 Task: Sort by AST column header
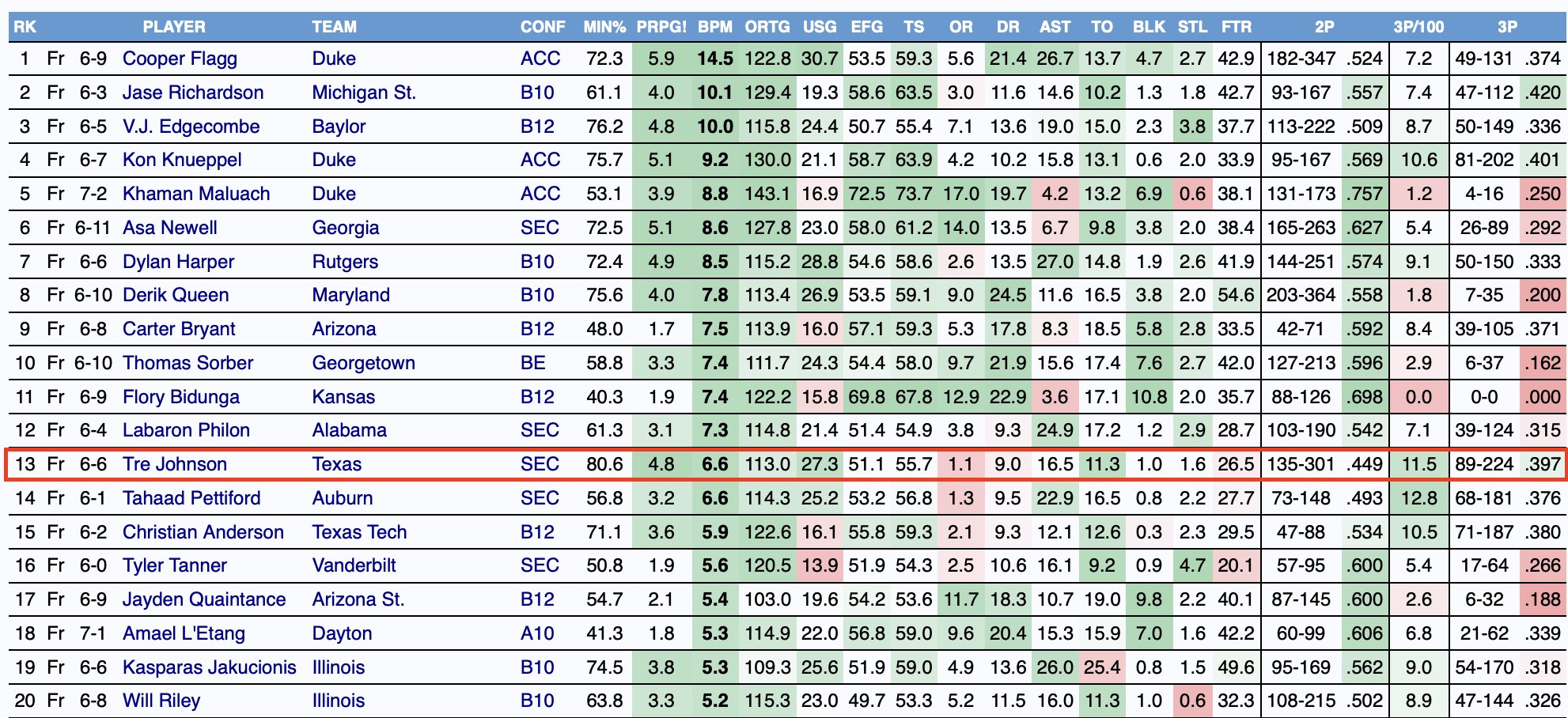coord(1055,27)
